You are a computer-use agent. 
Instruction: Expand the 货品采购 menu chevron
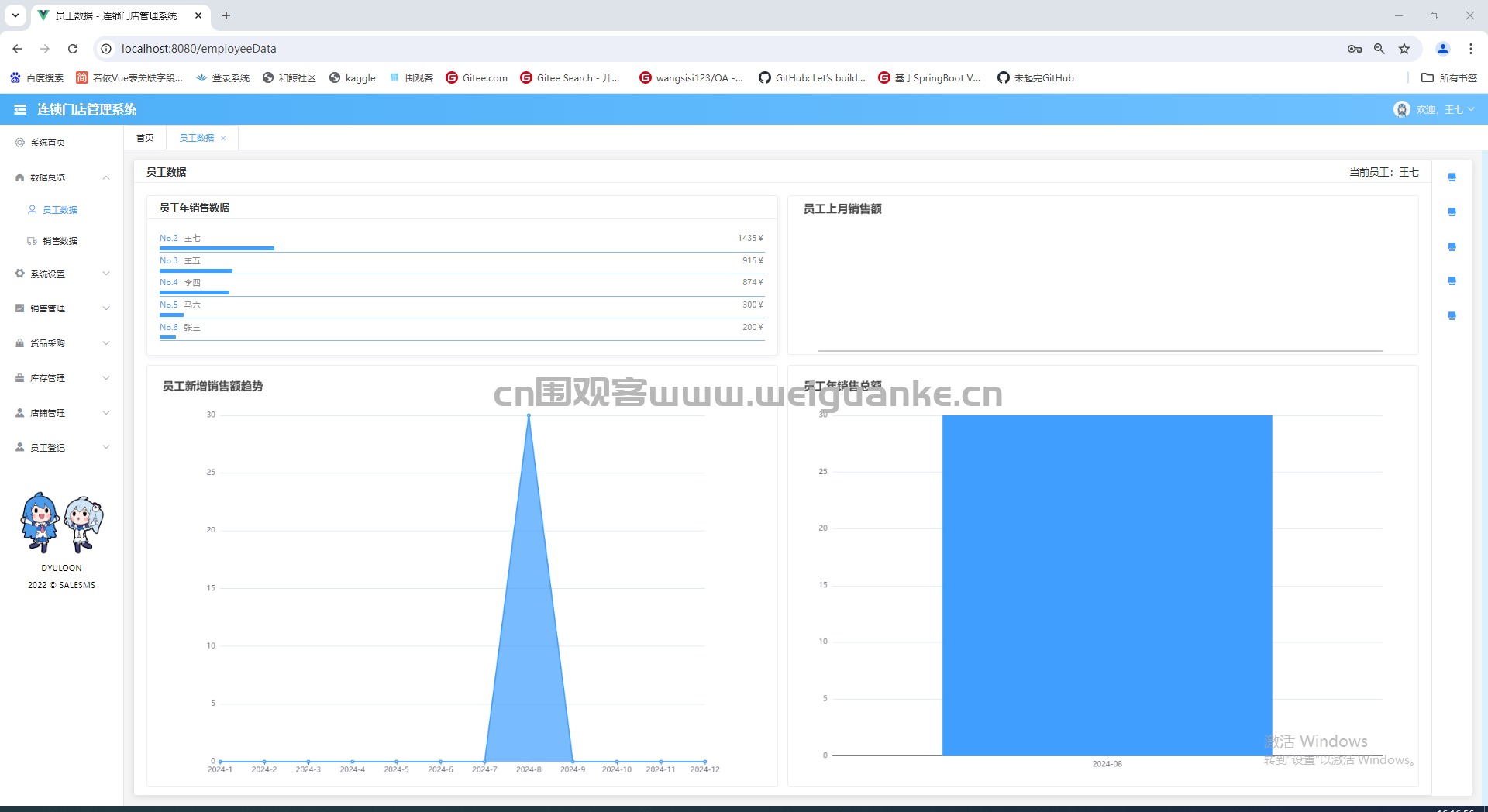[x=106, y=343]
